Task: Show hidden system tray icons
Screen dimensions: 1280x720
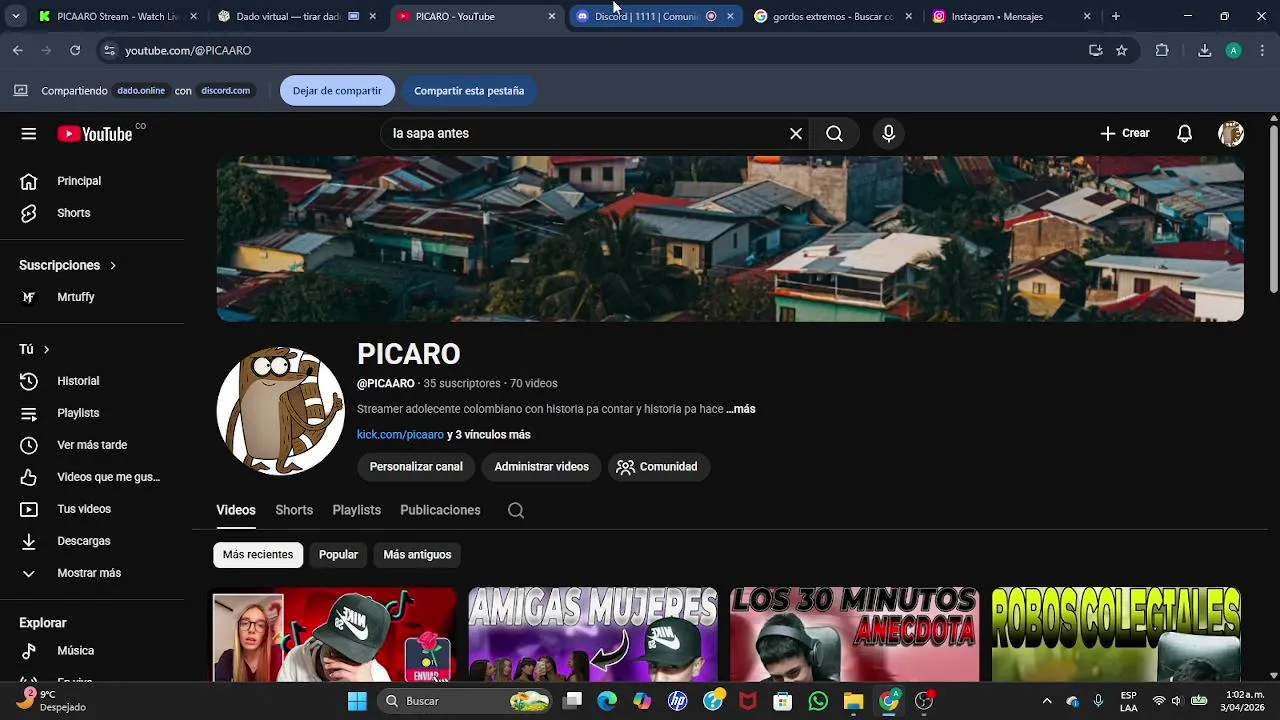Action: [x=1047, y=701]
